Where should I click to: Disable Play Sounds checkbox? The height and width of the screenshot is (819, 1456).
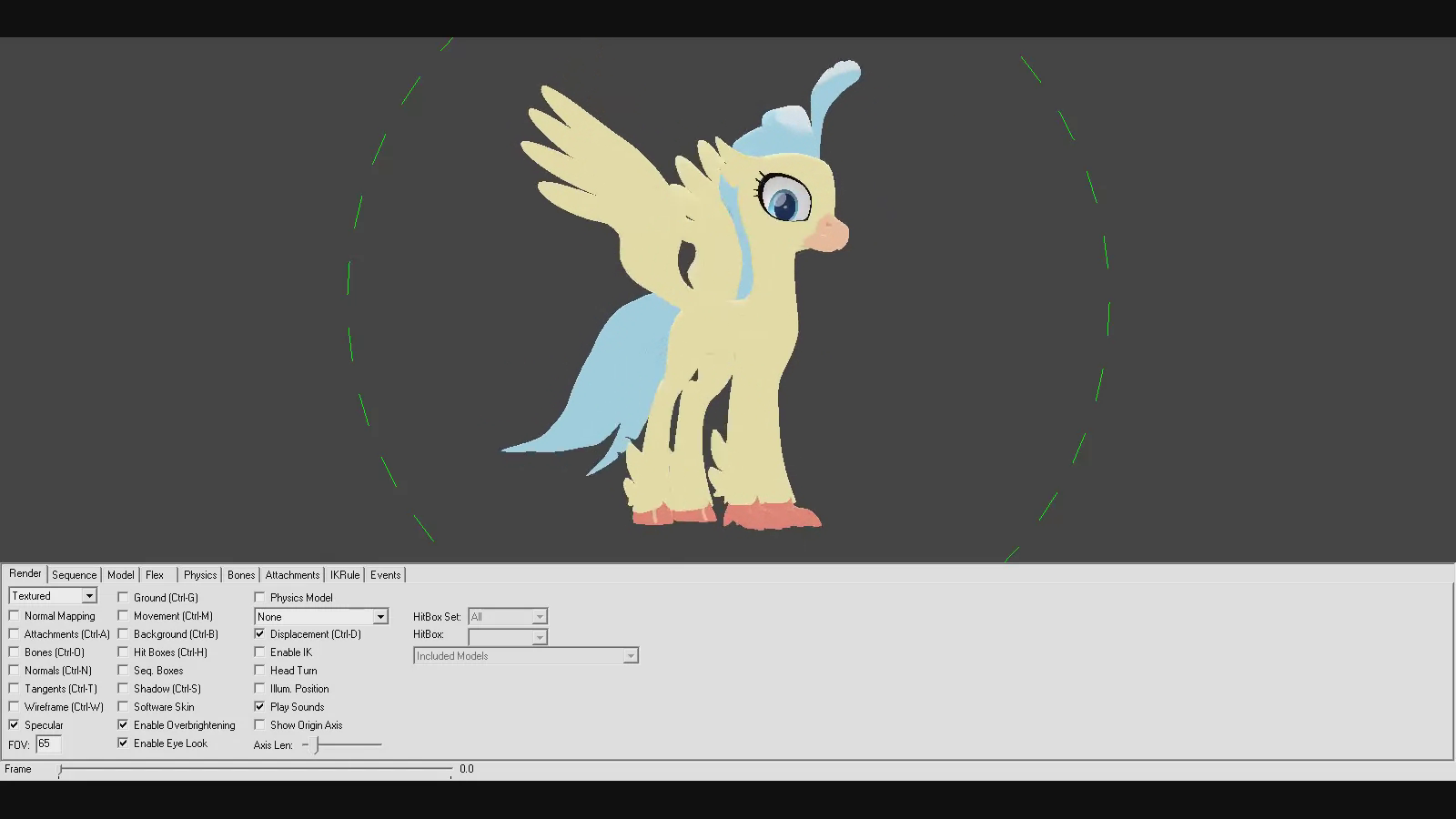pyautogui.click(x=260, y=707)
